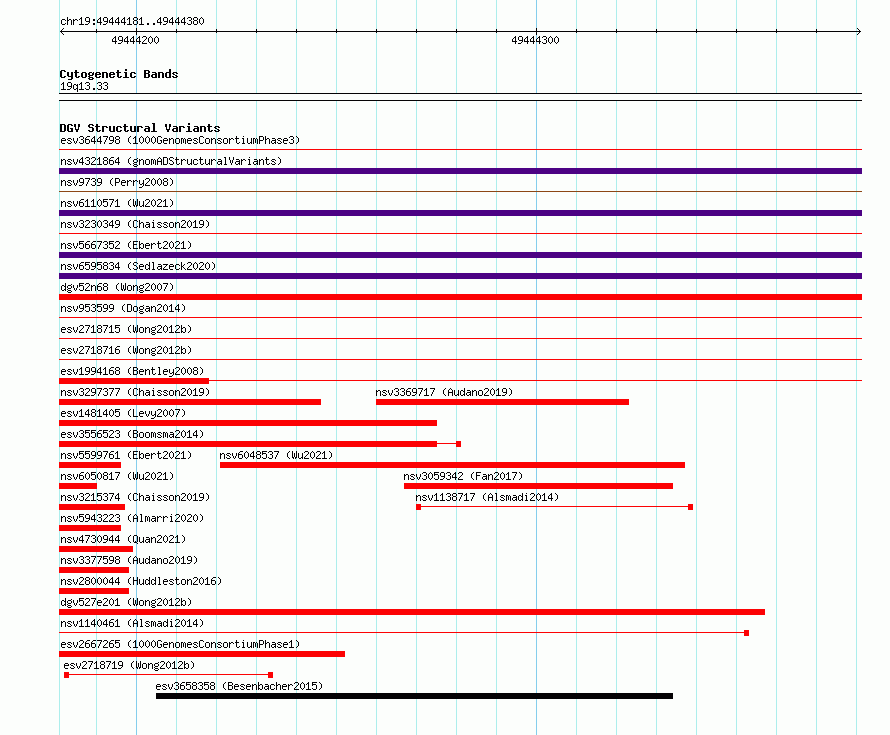Screen dimensions: 890x735
Task: Select esv3556523 (Boomsma2014) label
Action: 132,434
